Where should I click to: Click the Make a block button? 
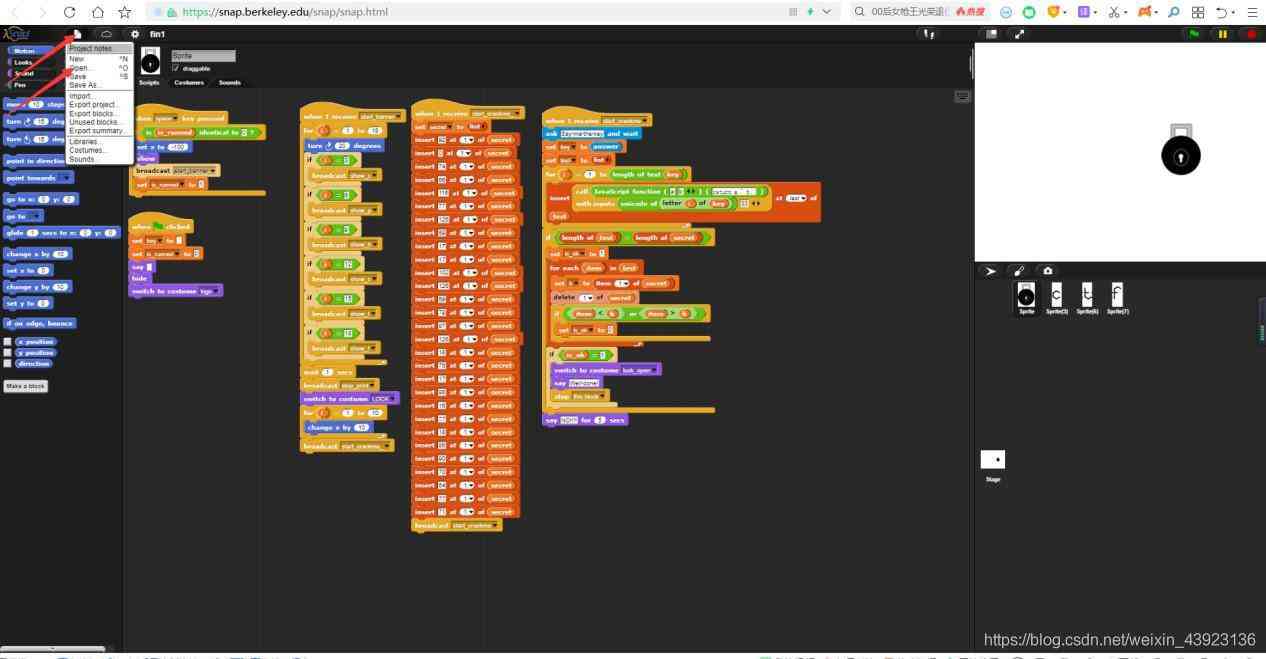tap(26, 386)
